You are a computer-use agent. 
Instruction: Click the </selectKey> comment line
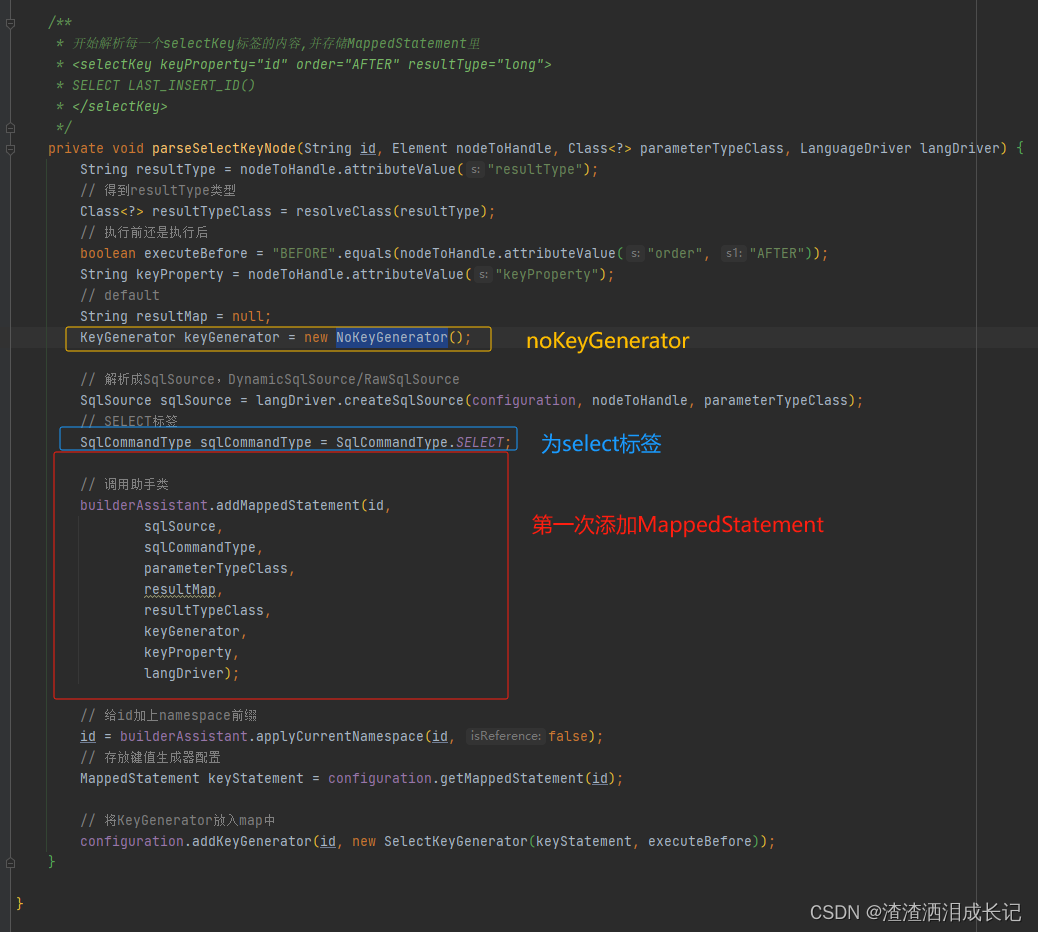point(120,107)
